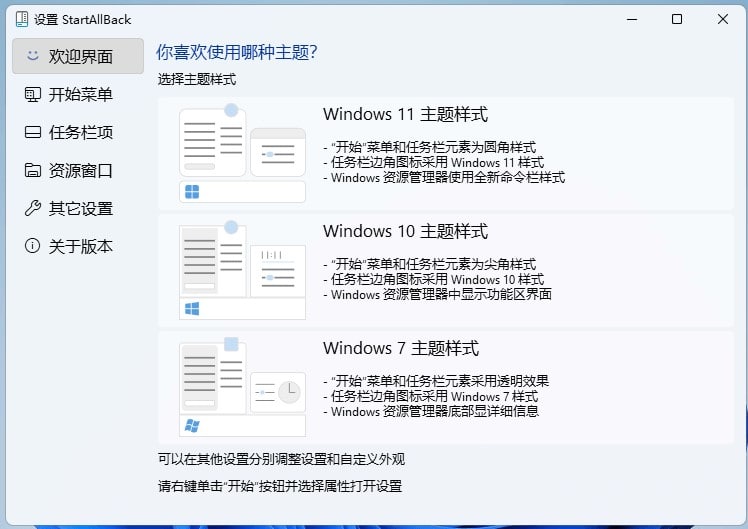Close the StartAllBack settings window
Viewport: 748px width, 529px height.
(x=723, y=19)
